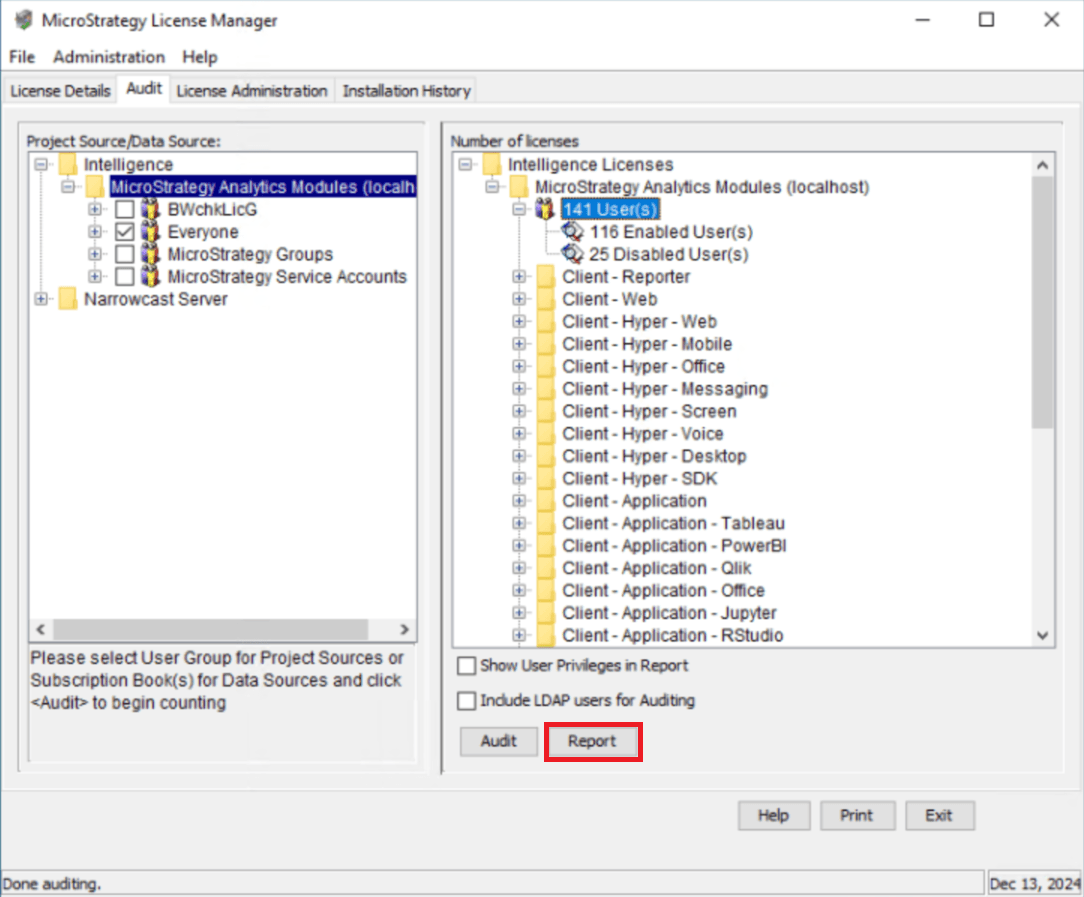1084x897 pixels.
Task: Click the Narrowcast Server folder icon
Action: (68, 299)
